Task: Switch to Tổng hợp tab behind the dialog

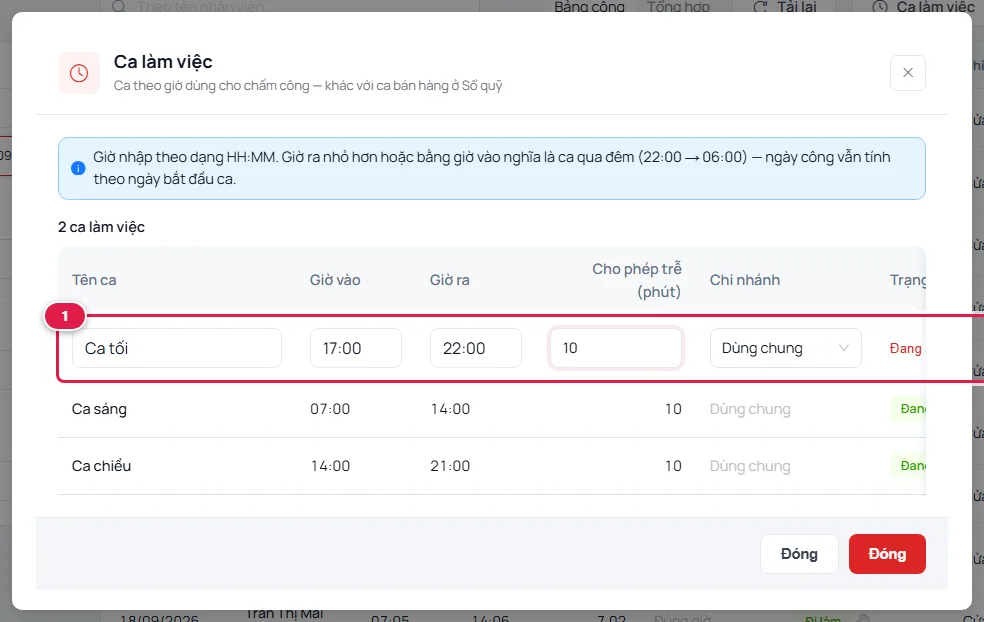Action: coord(678,7)
